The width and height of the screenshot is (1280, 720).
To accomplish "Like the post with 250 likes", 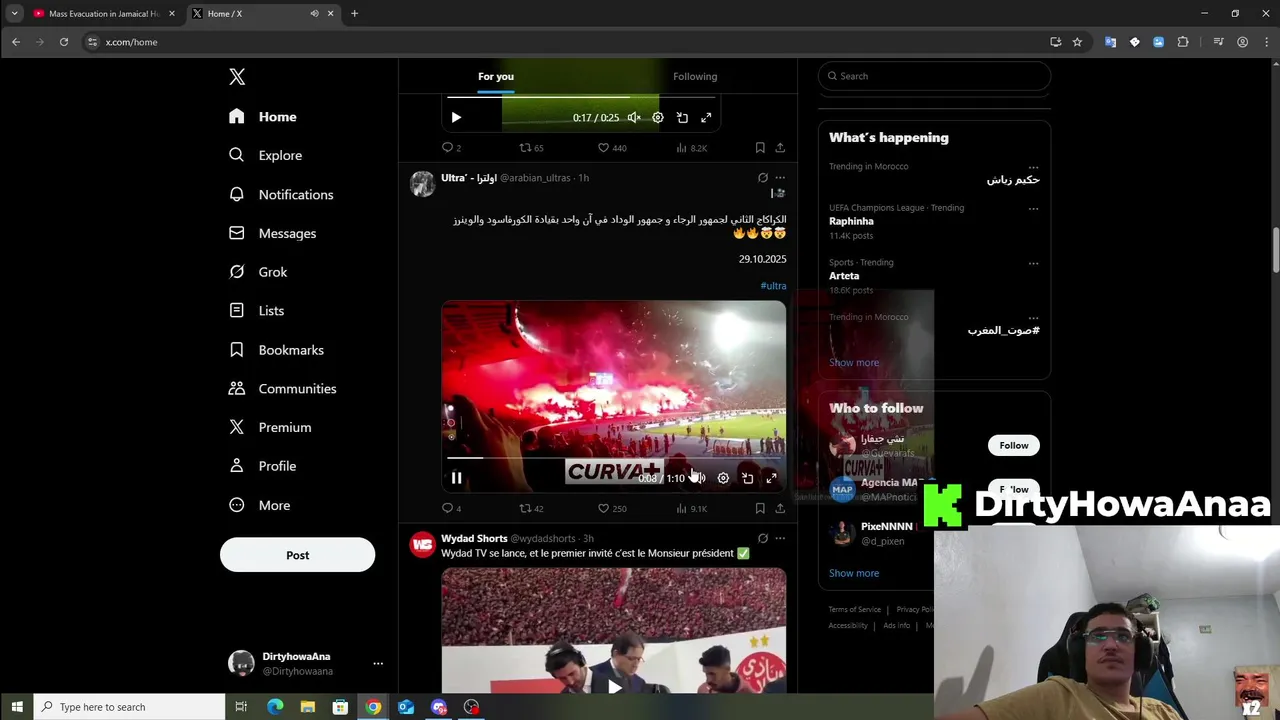I will (x=612, y=509).
